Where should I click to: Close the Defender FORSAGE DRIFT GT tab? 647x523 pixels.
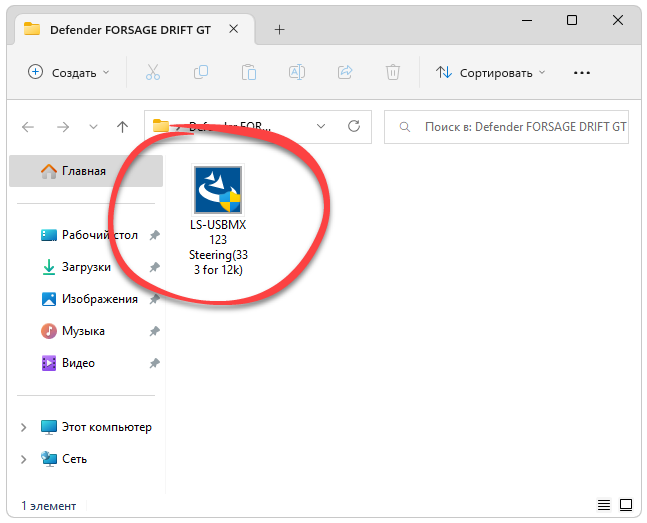click(x=234, y=29)
